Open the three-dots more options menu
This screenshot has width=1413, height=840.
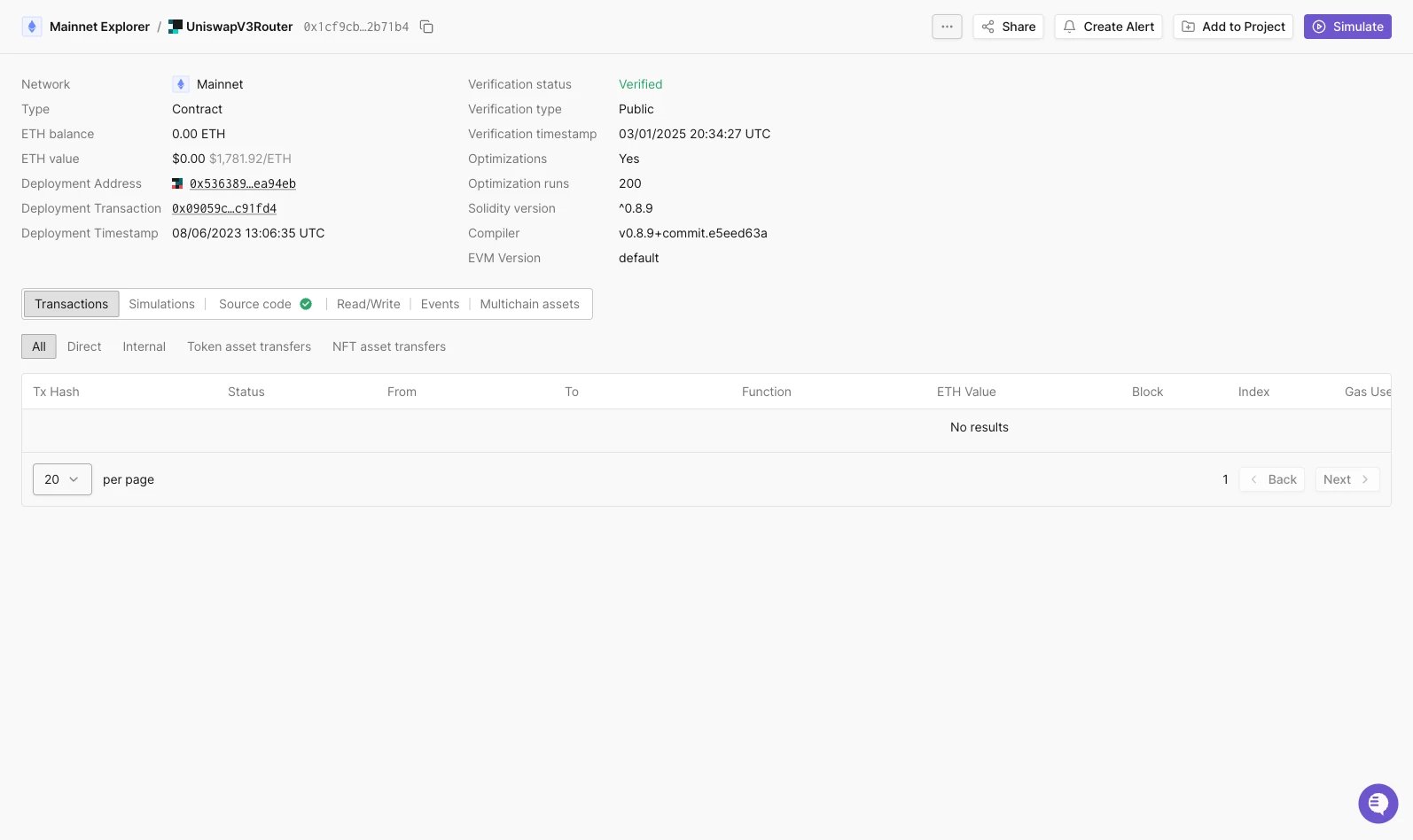tap(947, 27)
